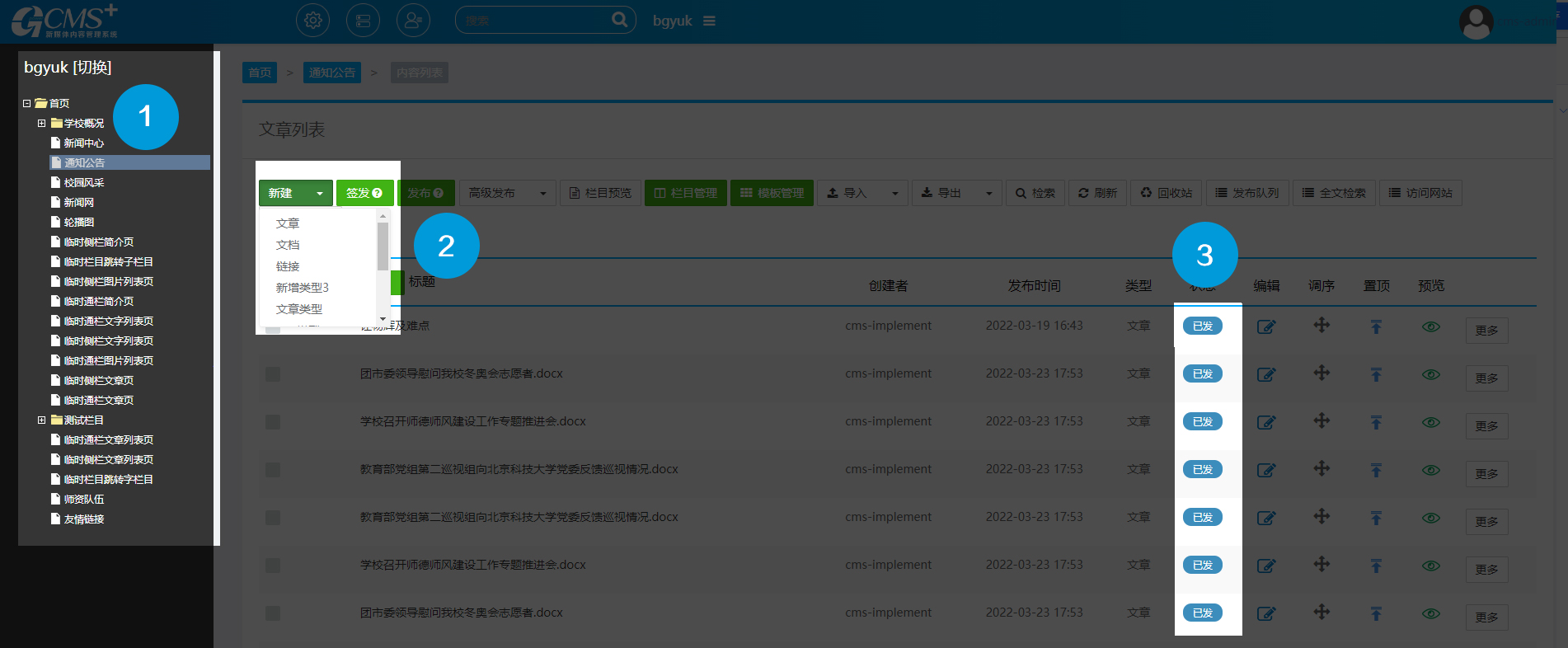Pin third article to top with arrow icon

(1376, 422)
